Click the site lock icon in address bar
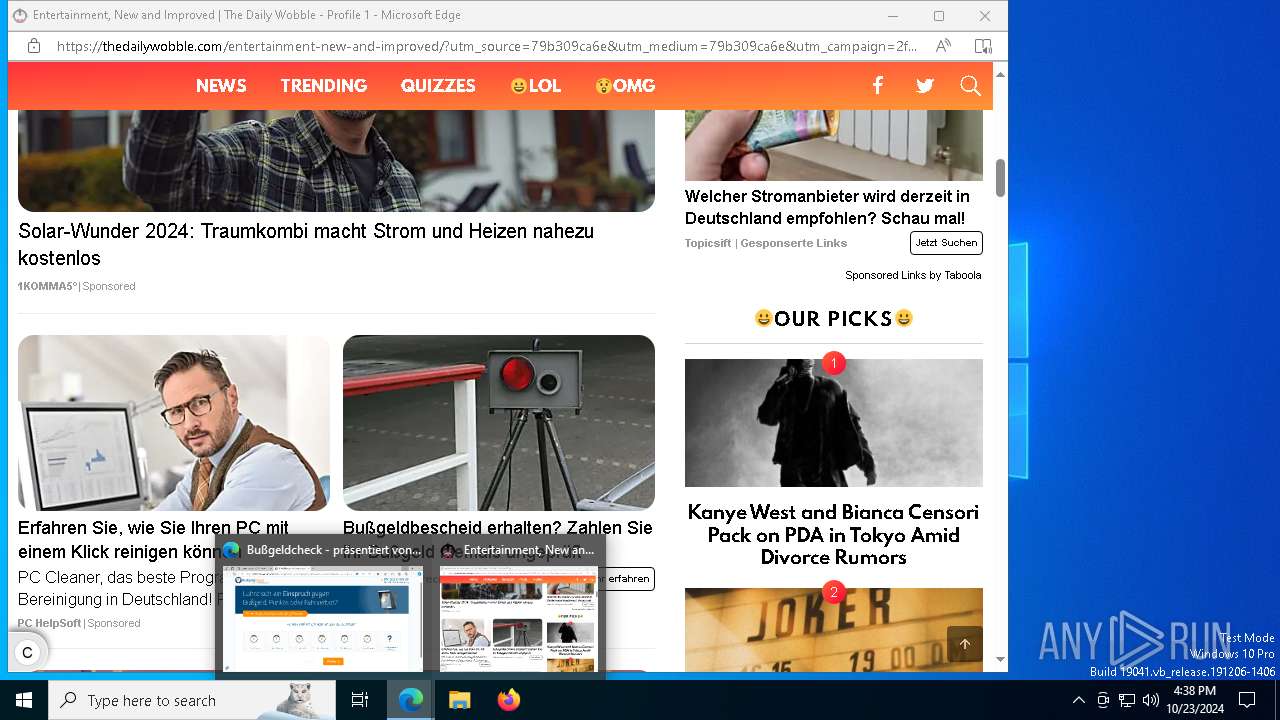The width and height of the screenshot is (1280, 720). [34, 46]
